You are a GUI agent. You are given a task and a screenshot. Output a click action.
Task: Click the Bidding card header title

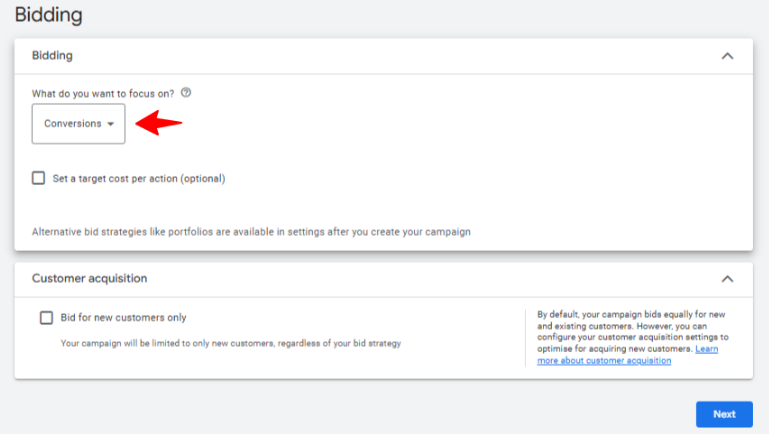click(52, 56)
